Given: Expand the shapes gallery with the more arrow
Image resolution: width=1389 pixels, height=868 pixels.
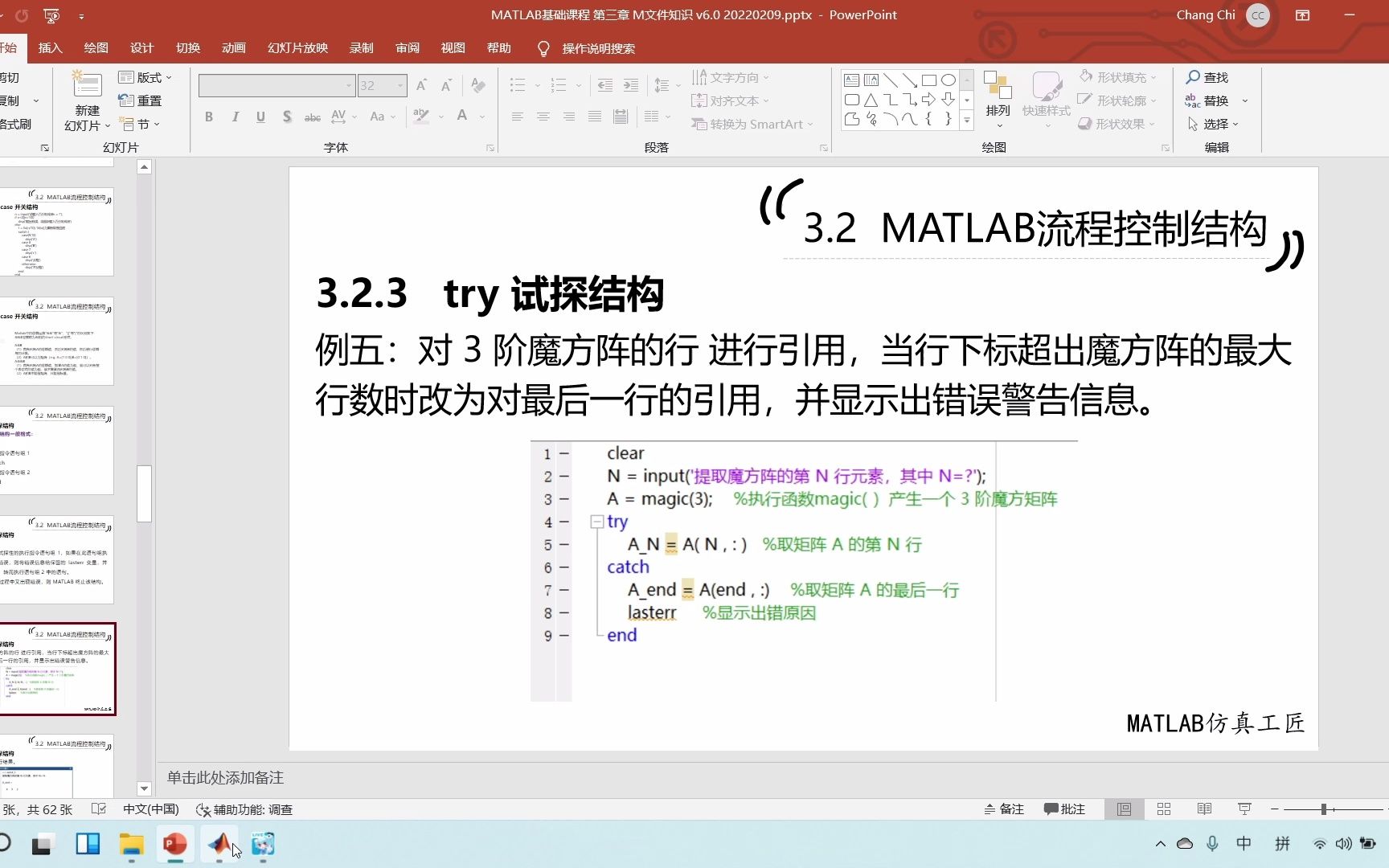Looking at the screenshot, I should click(966, 121).
